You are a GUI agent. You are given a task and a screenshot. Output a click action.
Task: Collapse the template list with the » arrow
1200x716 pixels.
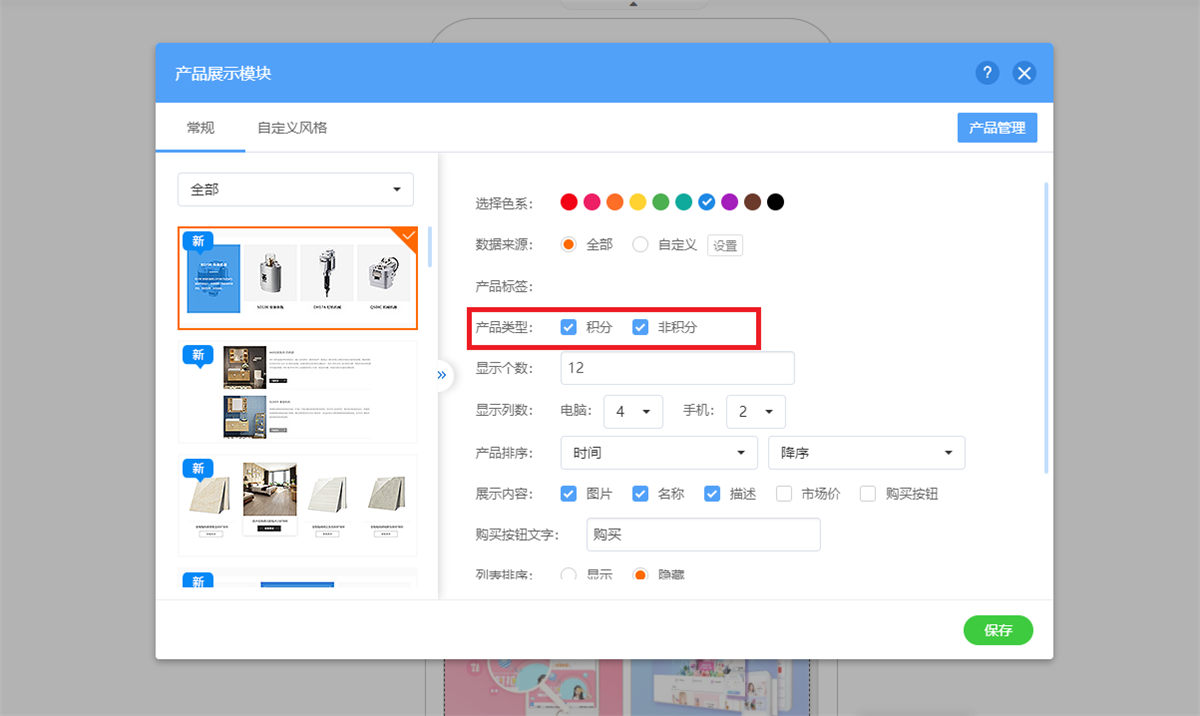coord(441,375)
